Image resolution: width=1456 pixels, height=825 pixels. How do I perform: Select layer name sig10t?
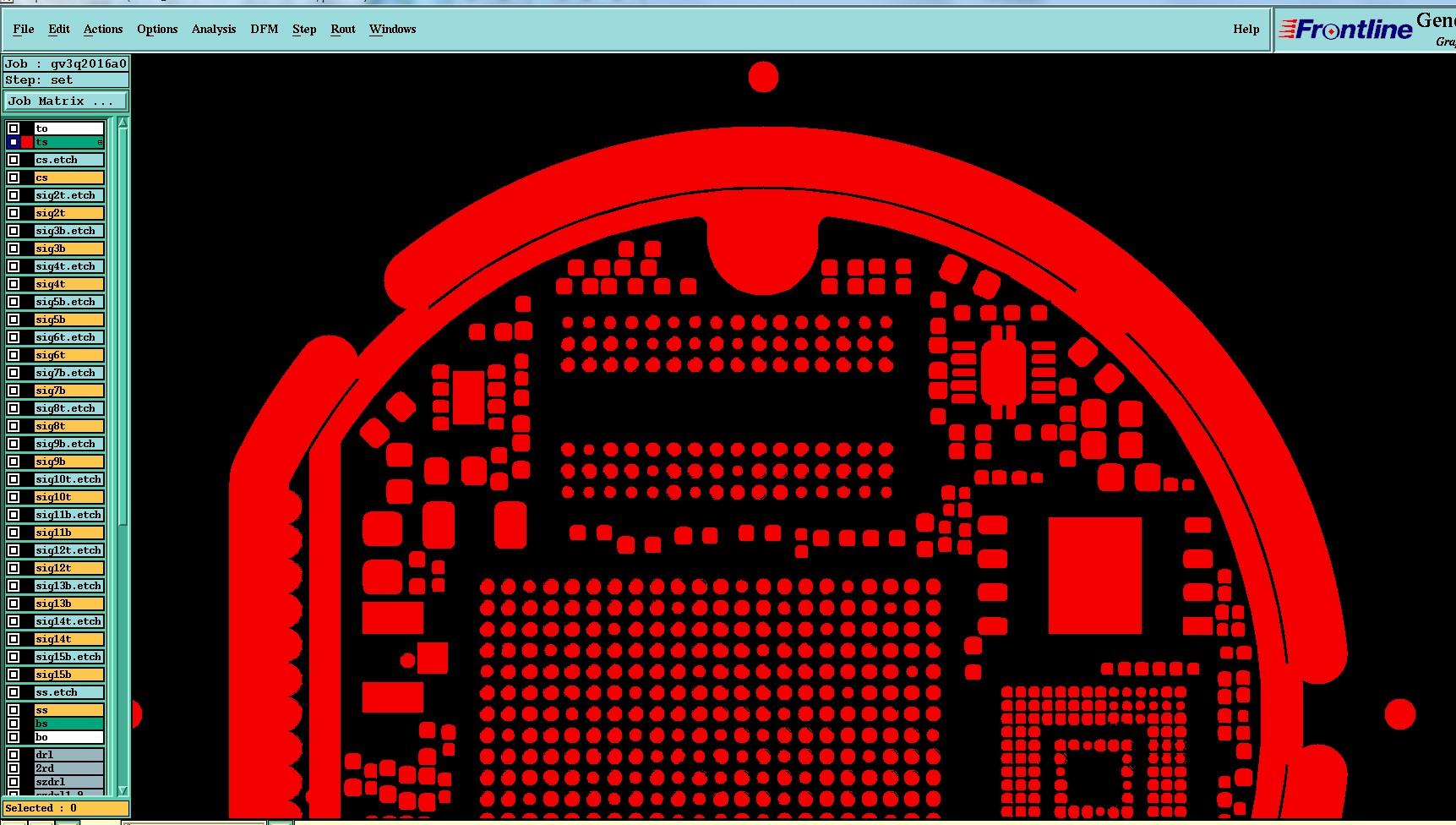pos(69,497)
